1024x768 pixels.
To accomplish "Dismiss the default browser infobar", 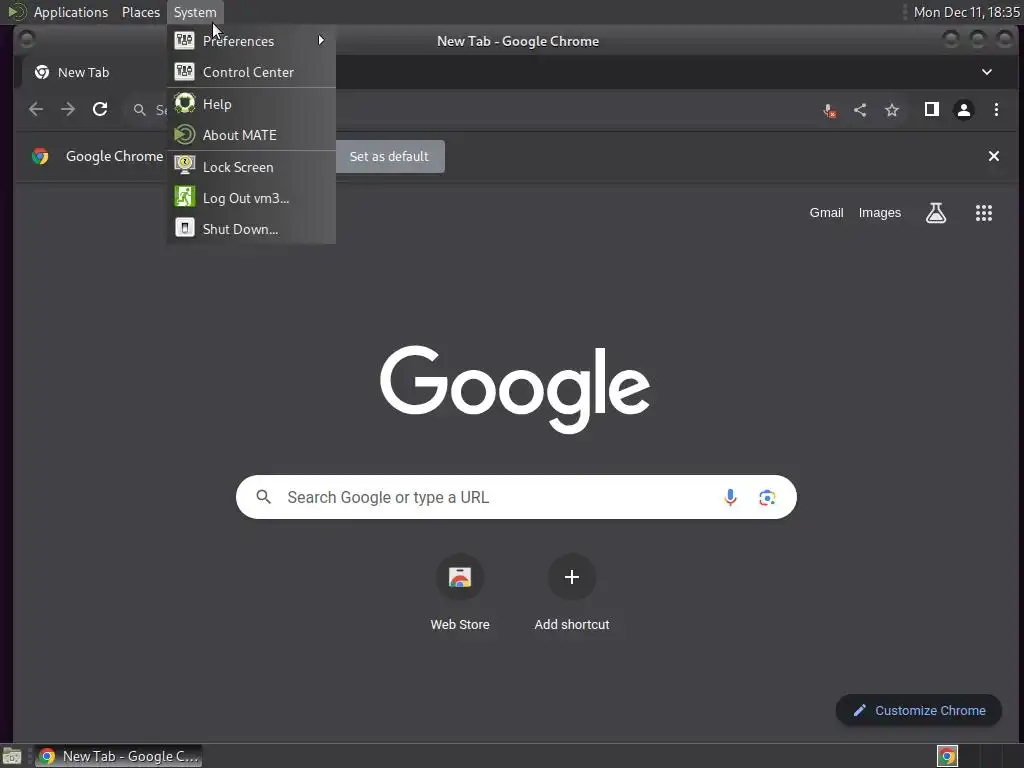I will [x=994, y=156].
